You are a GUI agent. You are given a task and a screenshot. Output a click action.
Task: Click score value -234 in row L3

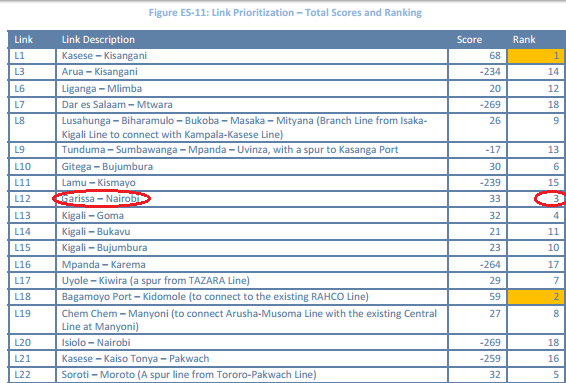[x=490, y=71]
